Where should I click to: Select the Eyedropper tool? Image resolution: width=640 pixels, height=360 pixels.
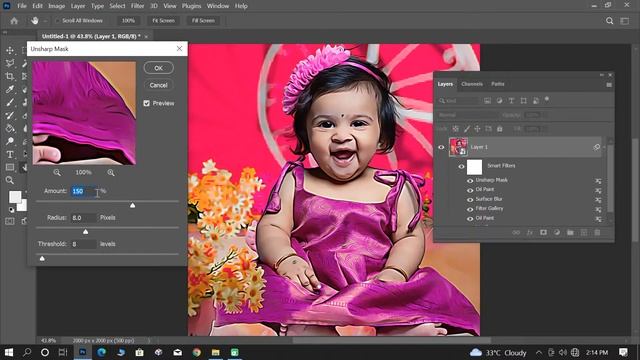tap(10, 89)
